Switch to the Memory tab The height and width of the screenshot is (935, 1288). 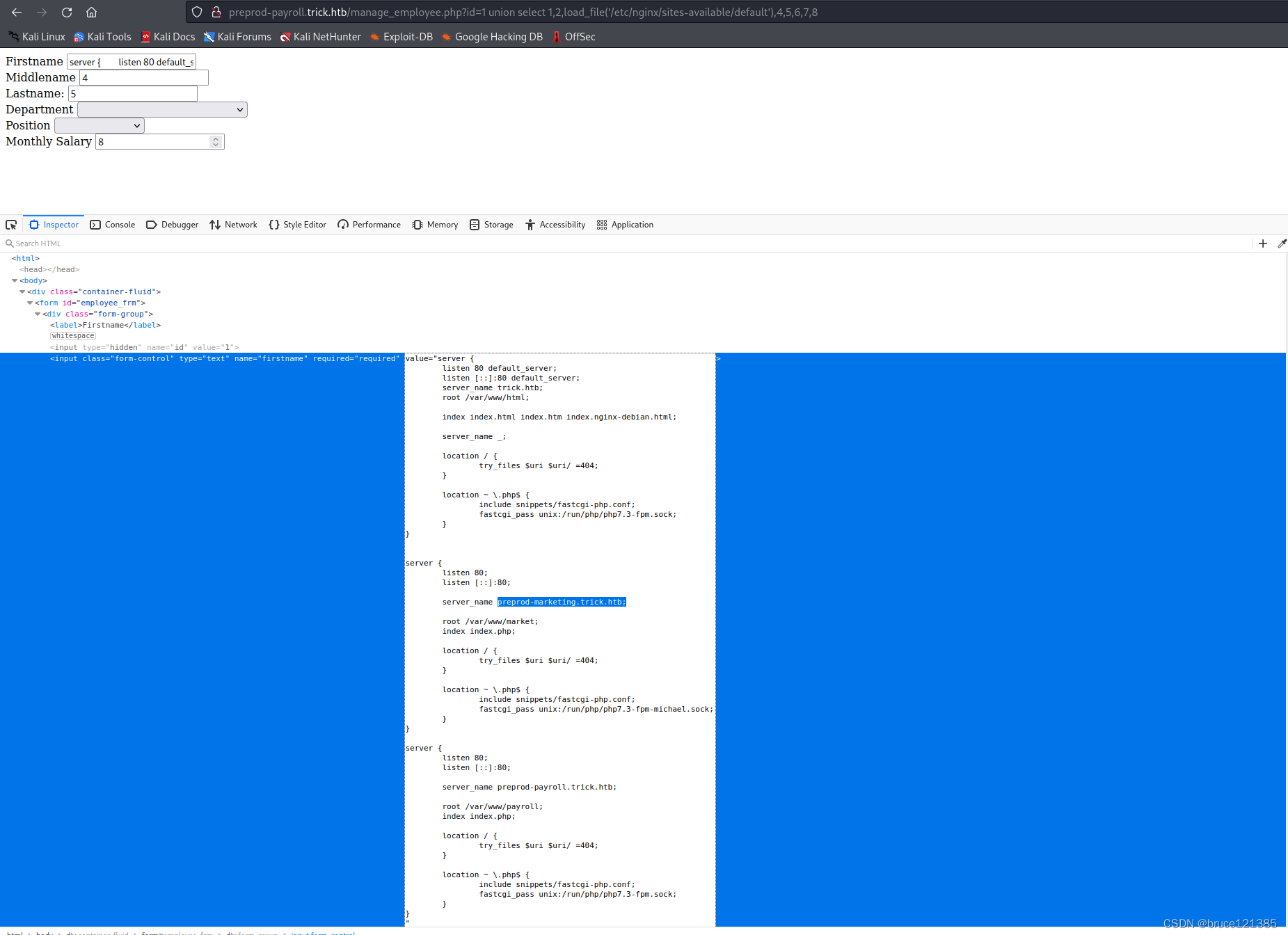tap(435, 225)
